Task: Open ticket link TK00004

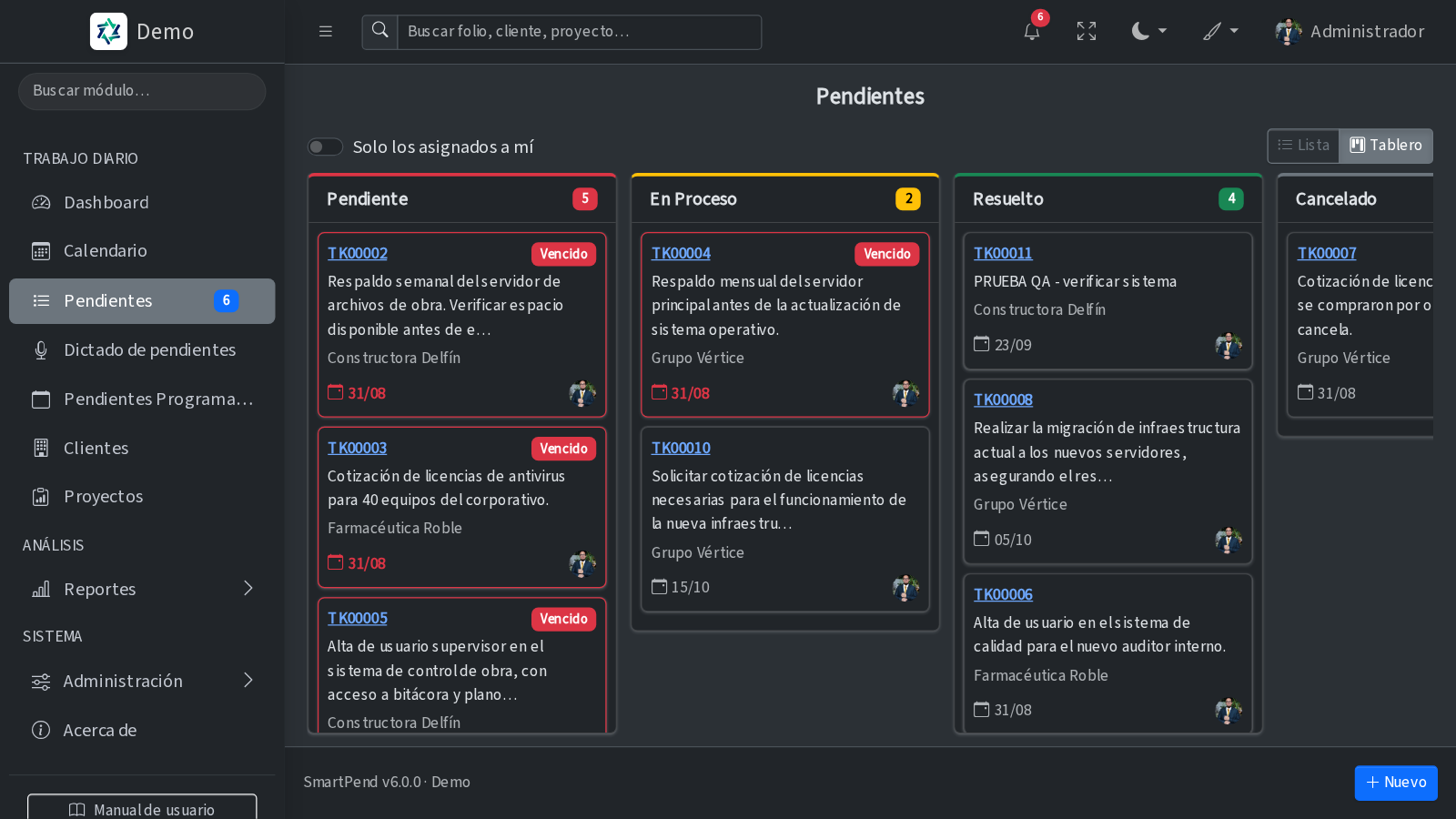Action: (681, 254)
